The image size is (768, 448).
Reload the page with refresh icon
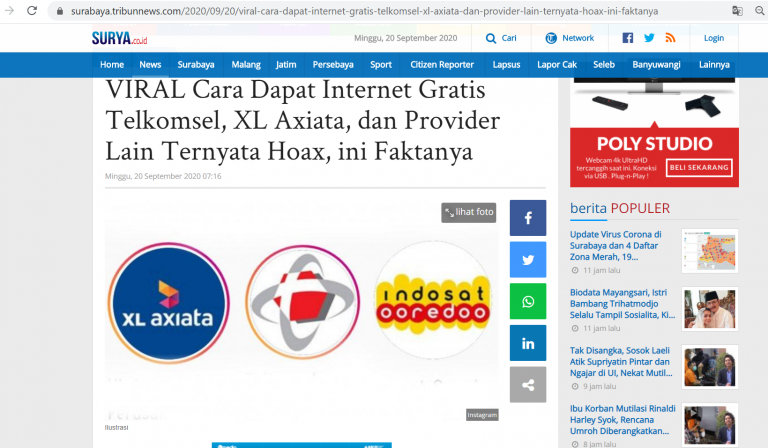coord(32,10)
